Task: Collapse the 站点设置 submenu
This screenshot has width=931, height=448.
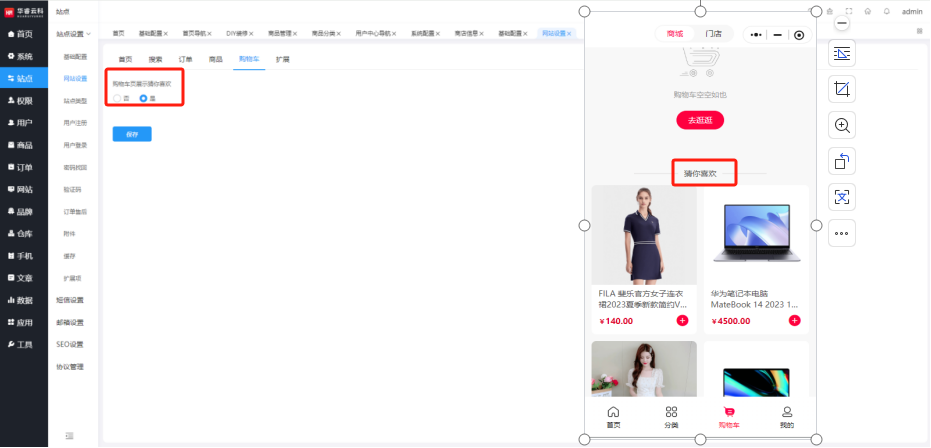Action: (x=75, y=33)
